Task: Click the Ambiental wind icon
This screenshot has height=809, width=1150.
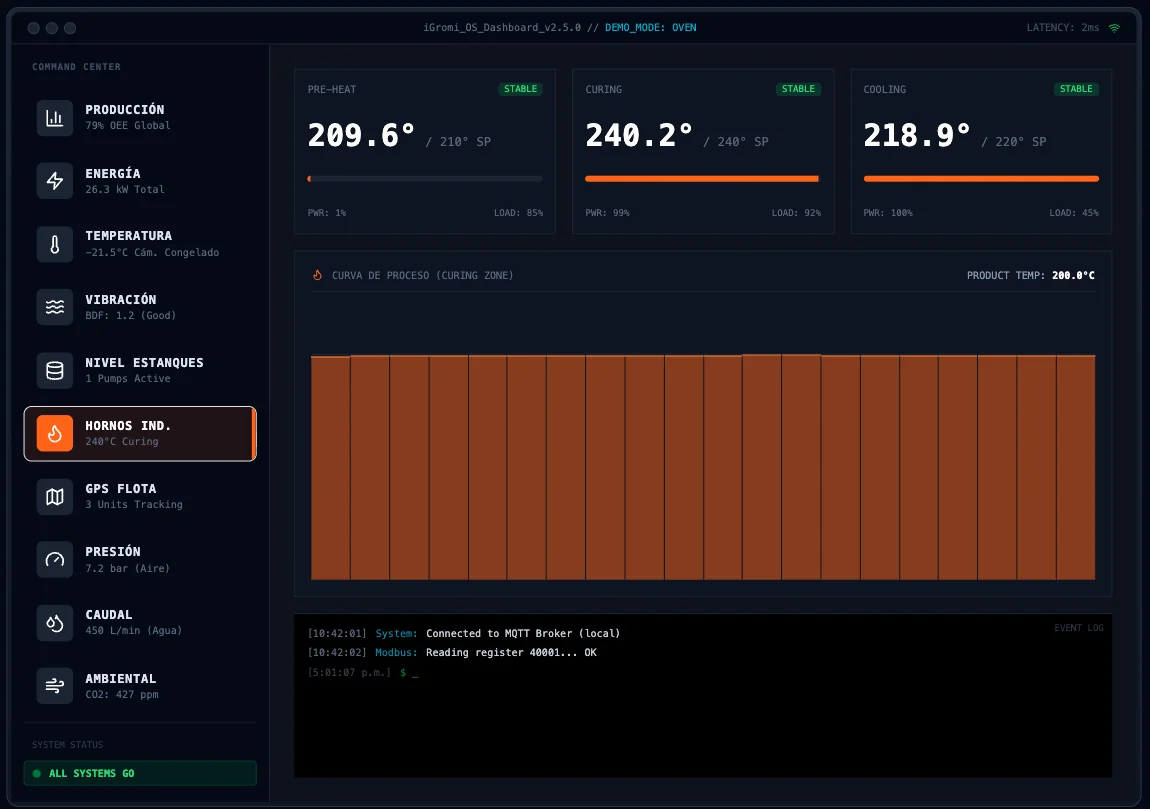Action: [55, 686]
